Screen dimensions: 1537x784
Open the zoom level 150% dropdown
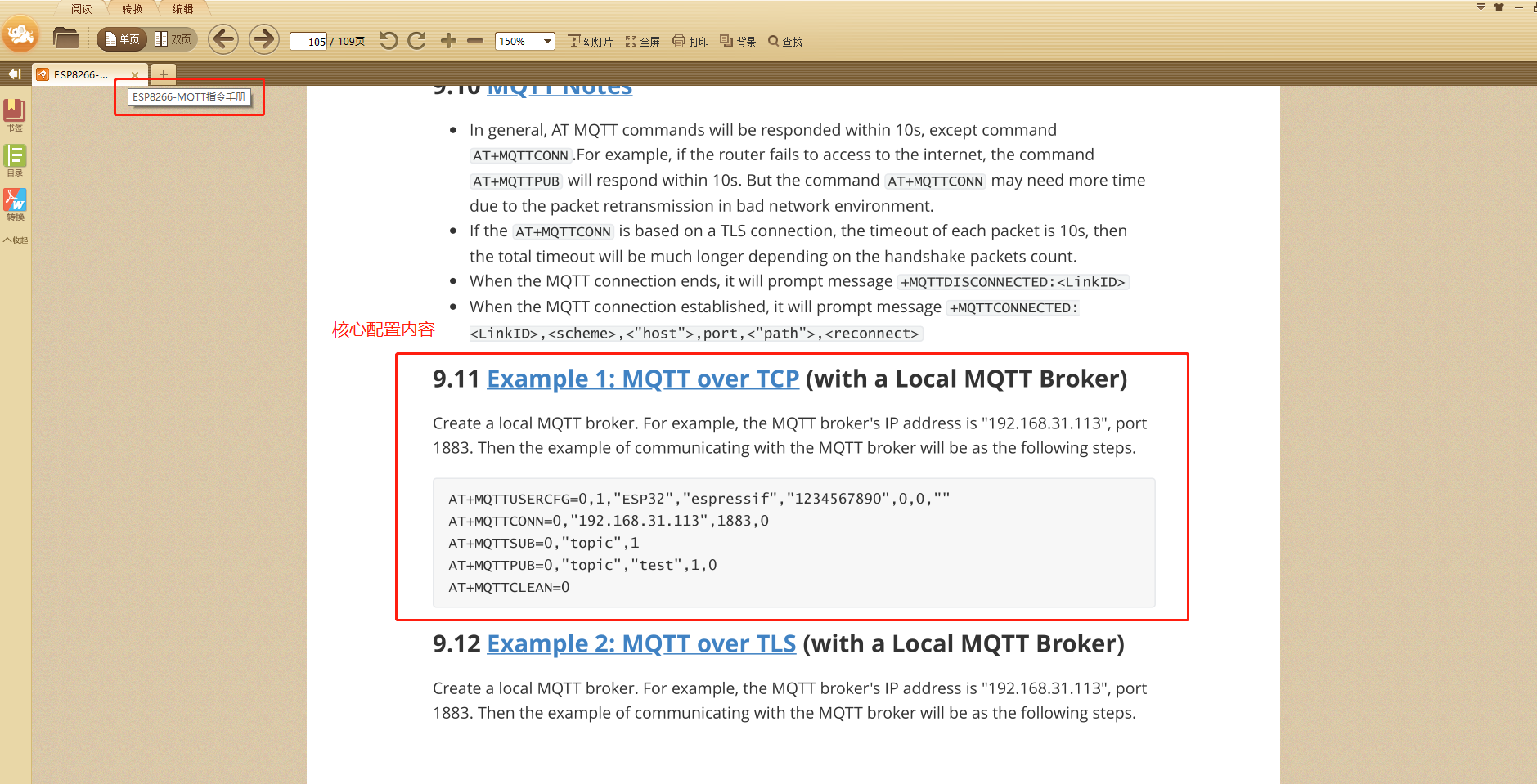[524, 40]
